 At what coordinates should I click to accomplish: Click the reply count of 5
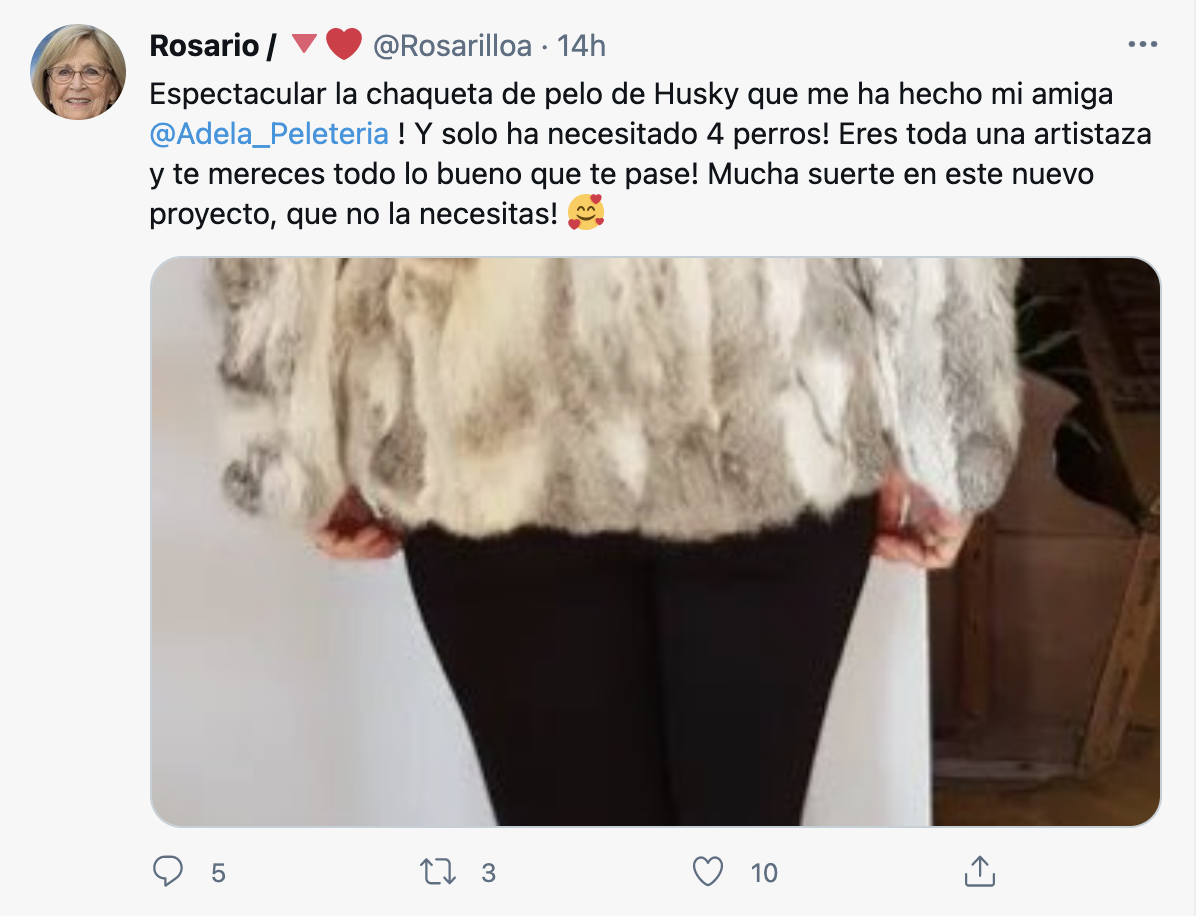[219, 872]
